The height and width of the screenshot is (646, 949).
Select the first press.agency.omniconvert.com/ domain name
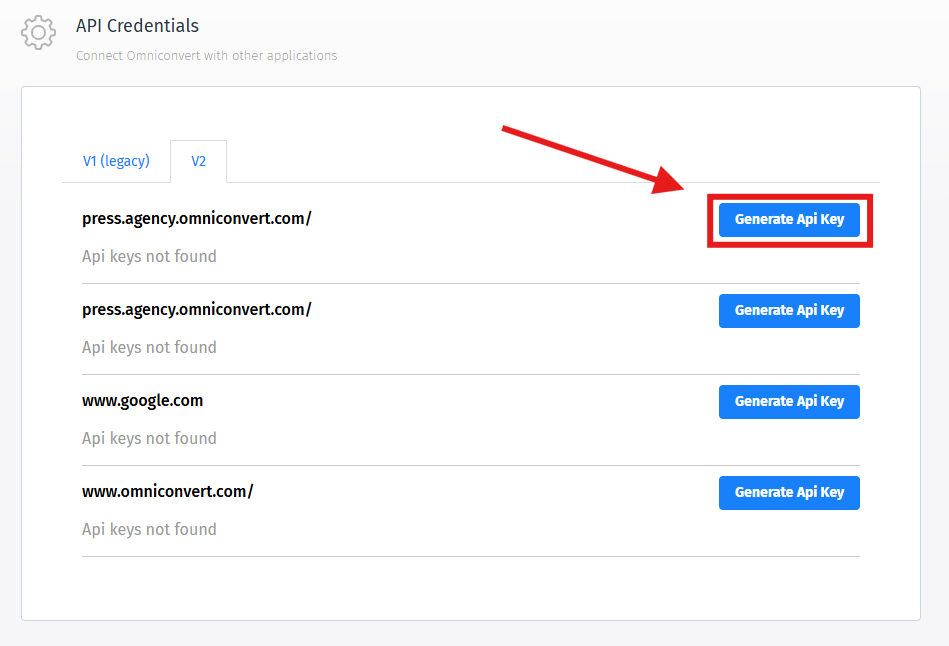coord(196,218)
